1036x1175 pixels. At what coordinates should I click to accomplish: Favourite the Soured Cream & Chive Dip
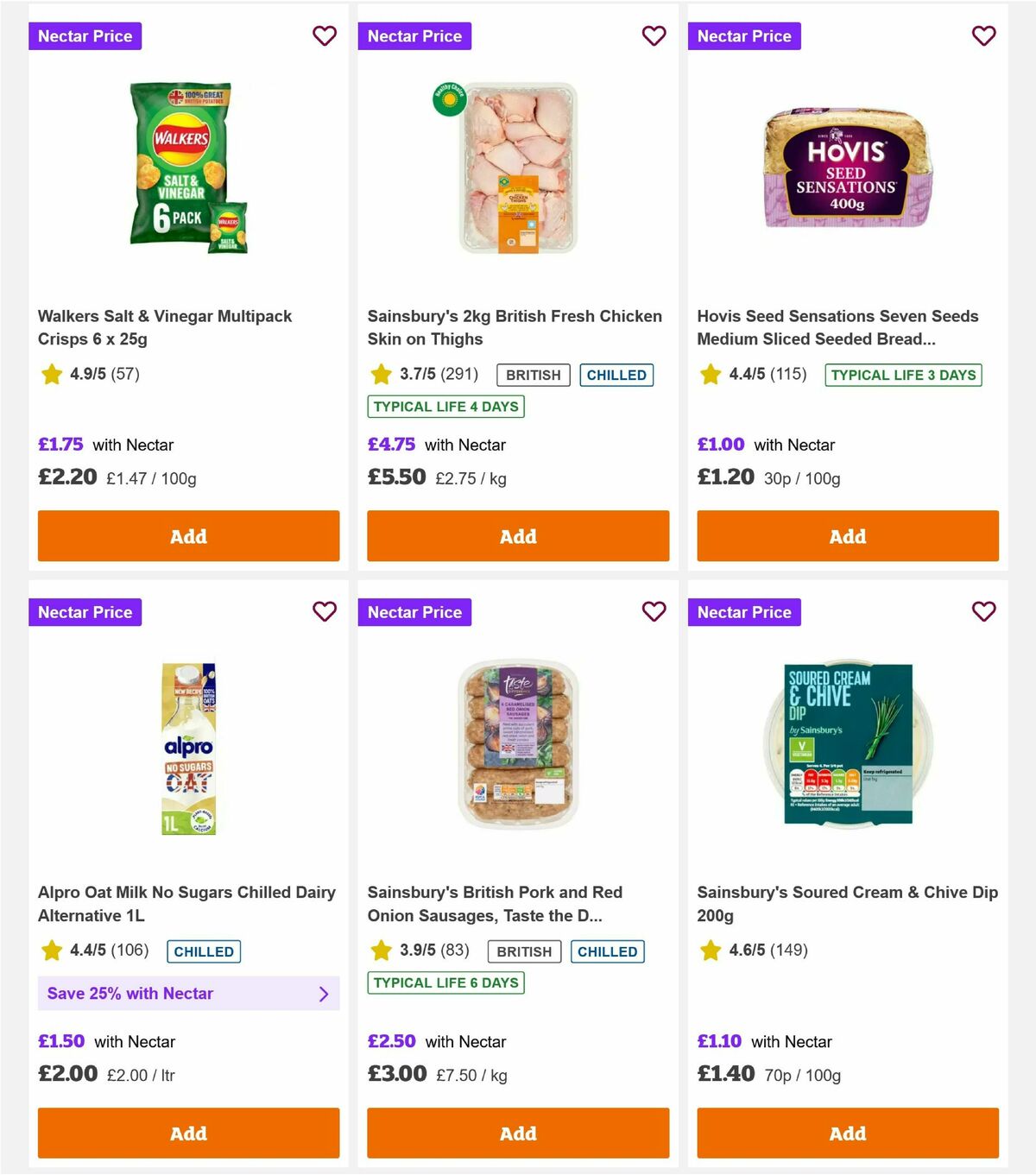coord(984,612)
